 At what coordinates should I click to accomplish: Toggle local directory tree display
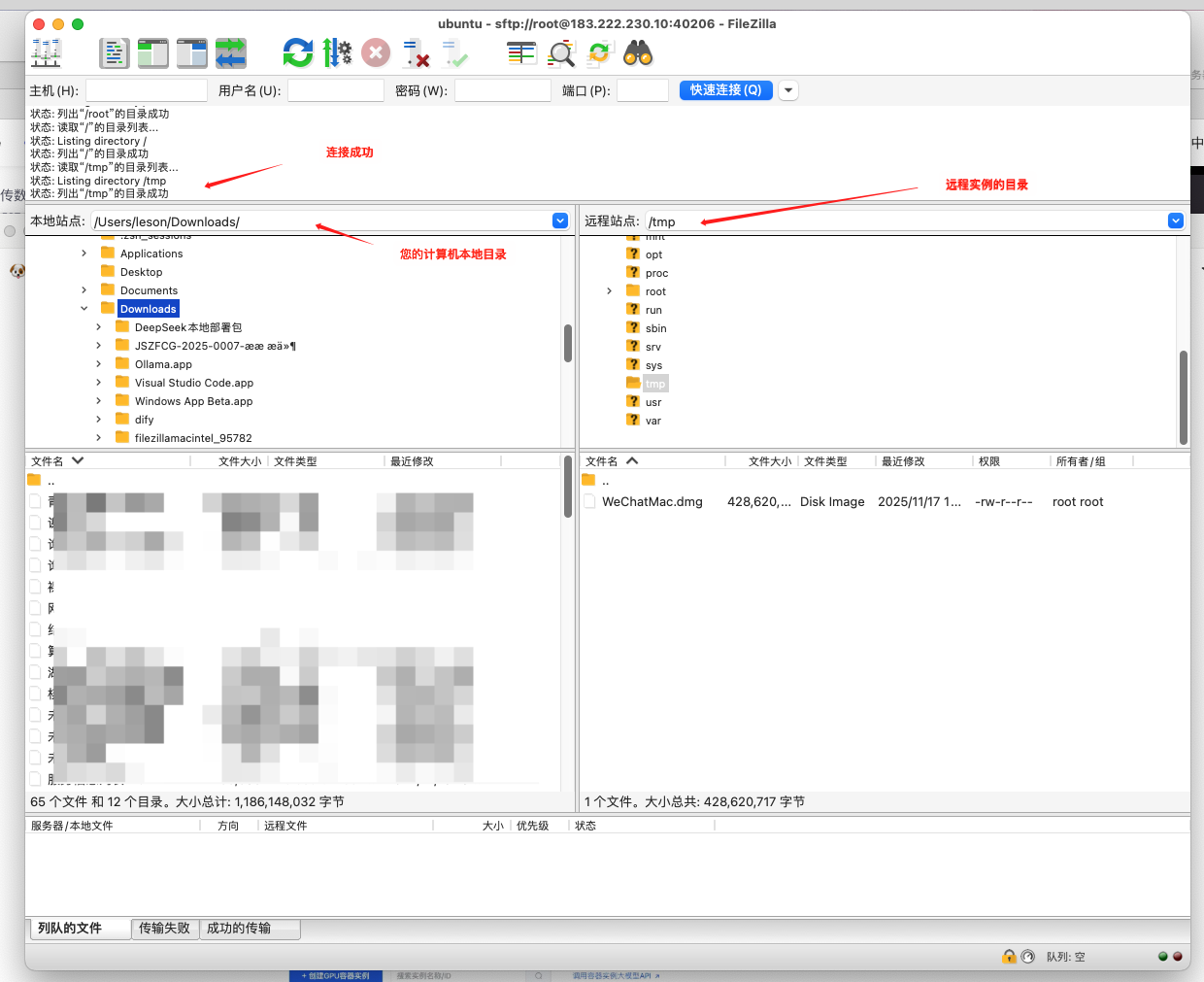point(152,53)
